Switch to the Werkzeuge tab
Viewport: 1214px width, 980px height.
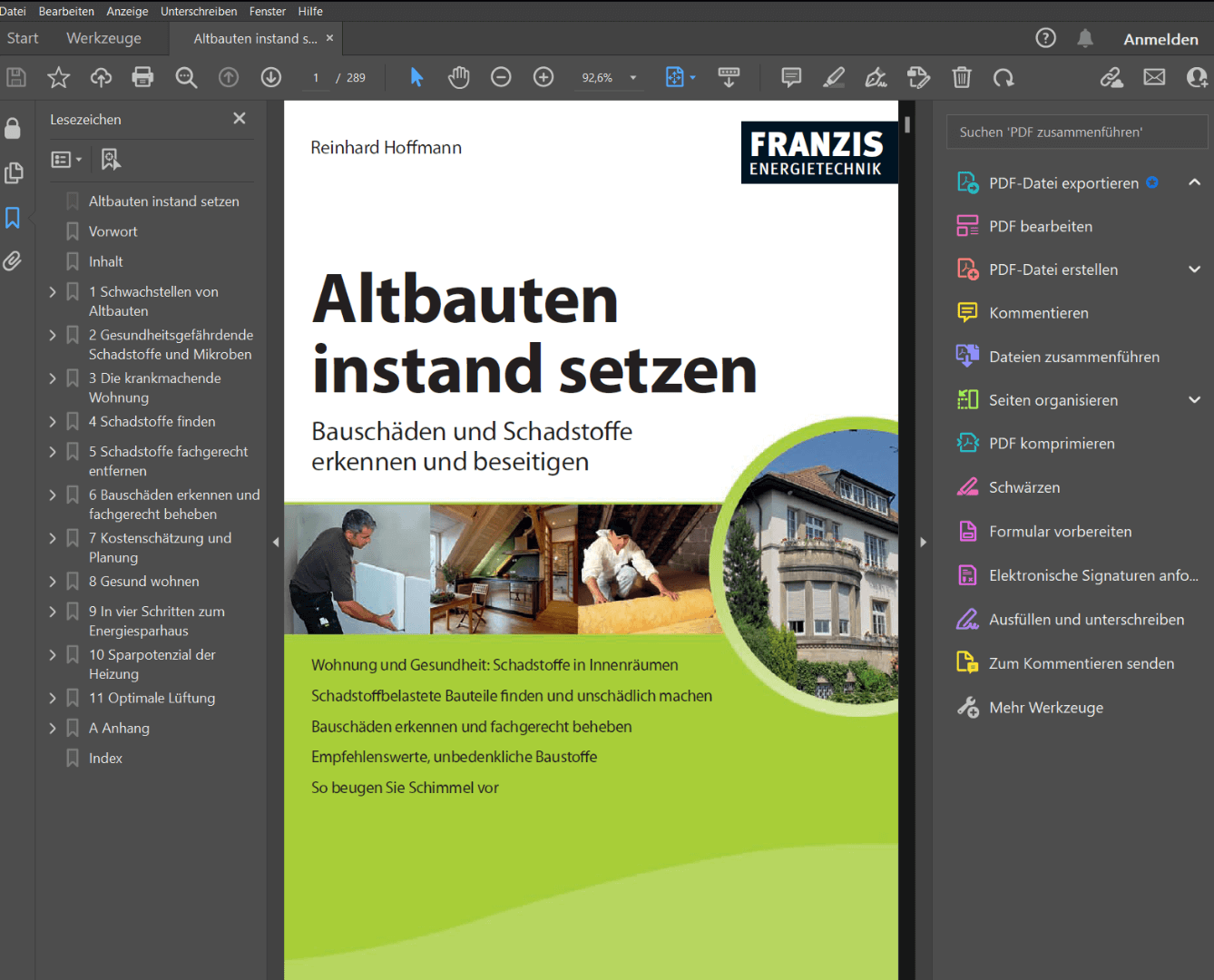click(103, 38)
